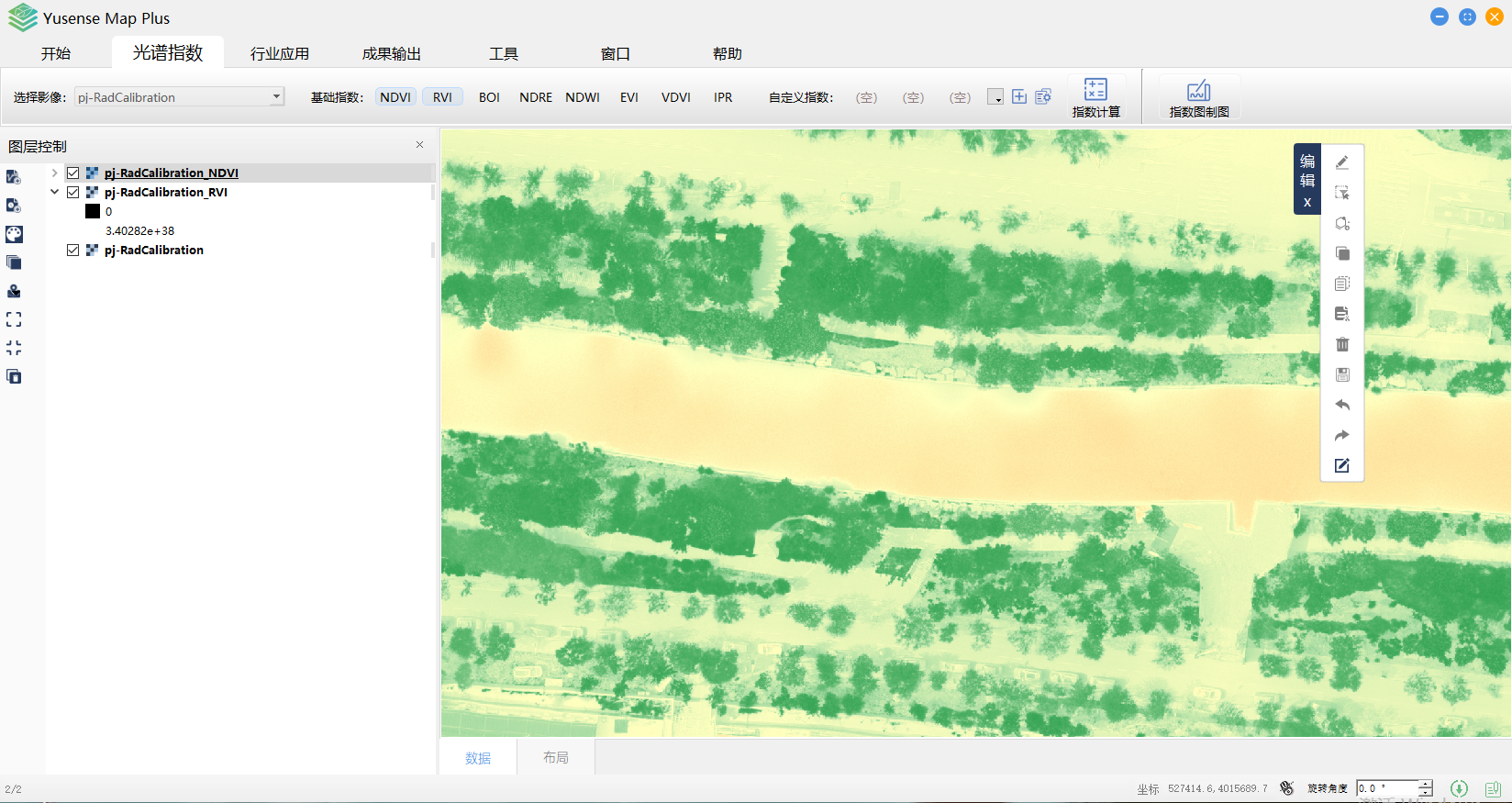The width and height of the screenshot is (1512, 803).
Task: Select the EVI base index button
Action: tap(628, 97)
